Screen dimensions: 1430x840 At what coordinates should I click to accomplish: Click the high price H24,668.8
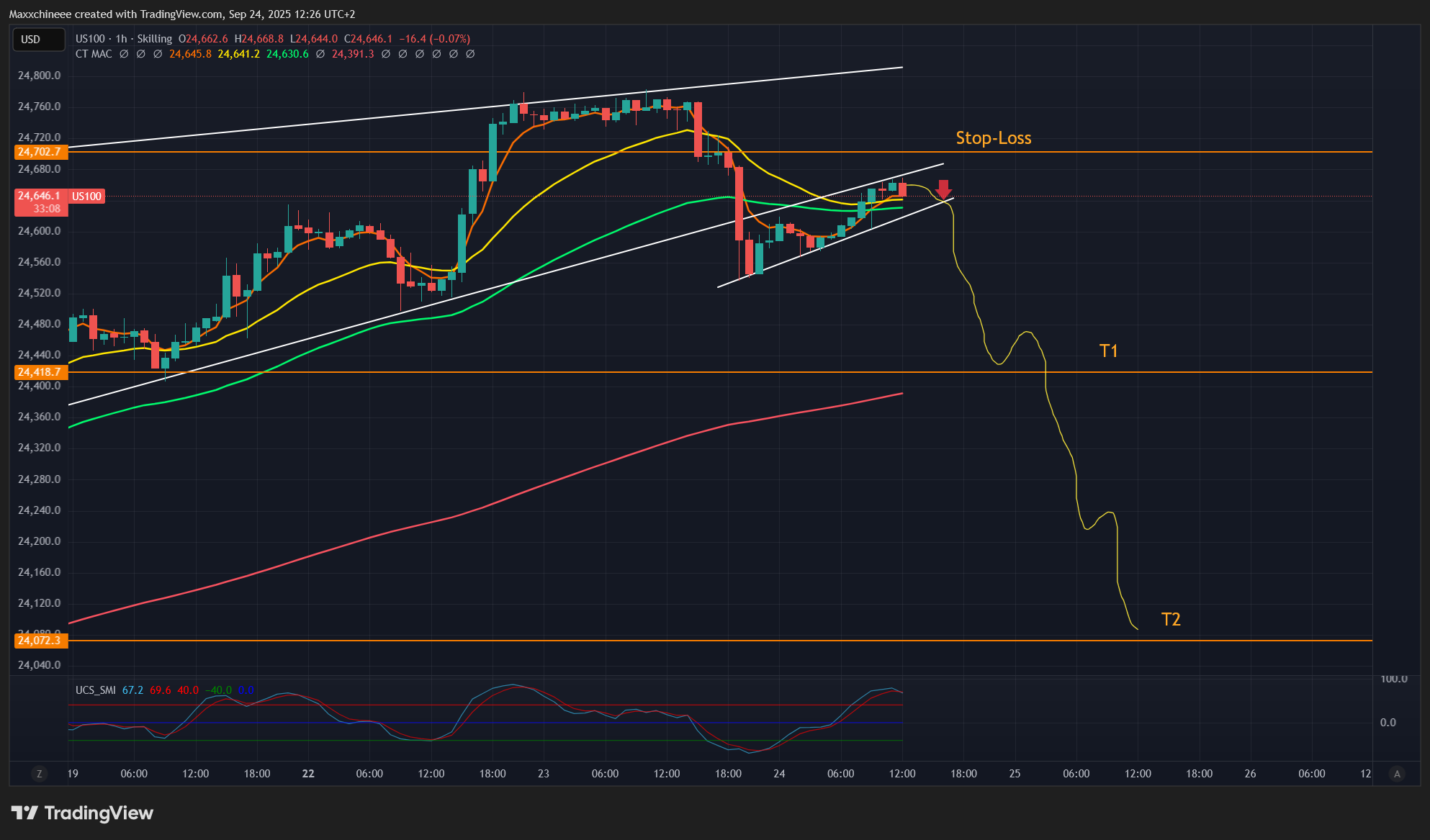(x=259, y=39)
